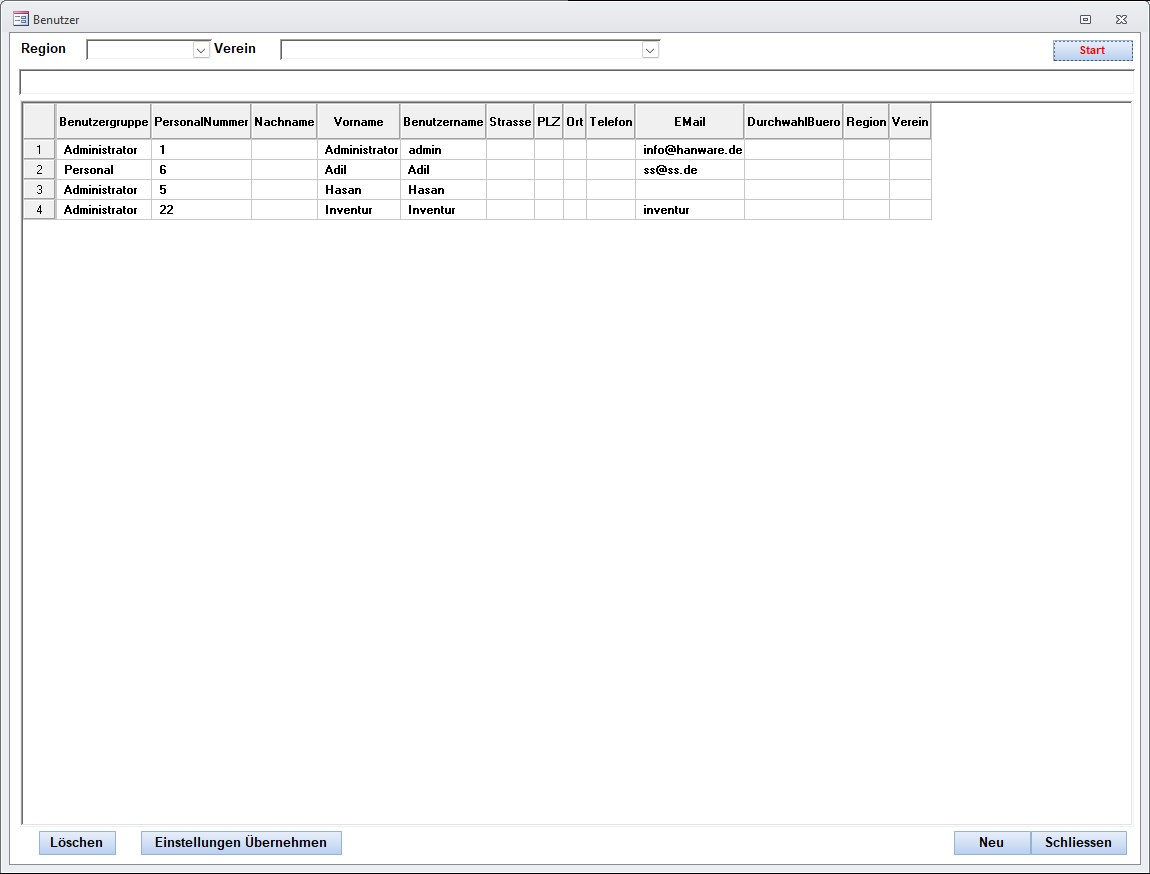
Task: Select row 2 row header
Action: click(39, 170)
